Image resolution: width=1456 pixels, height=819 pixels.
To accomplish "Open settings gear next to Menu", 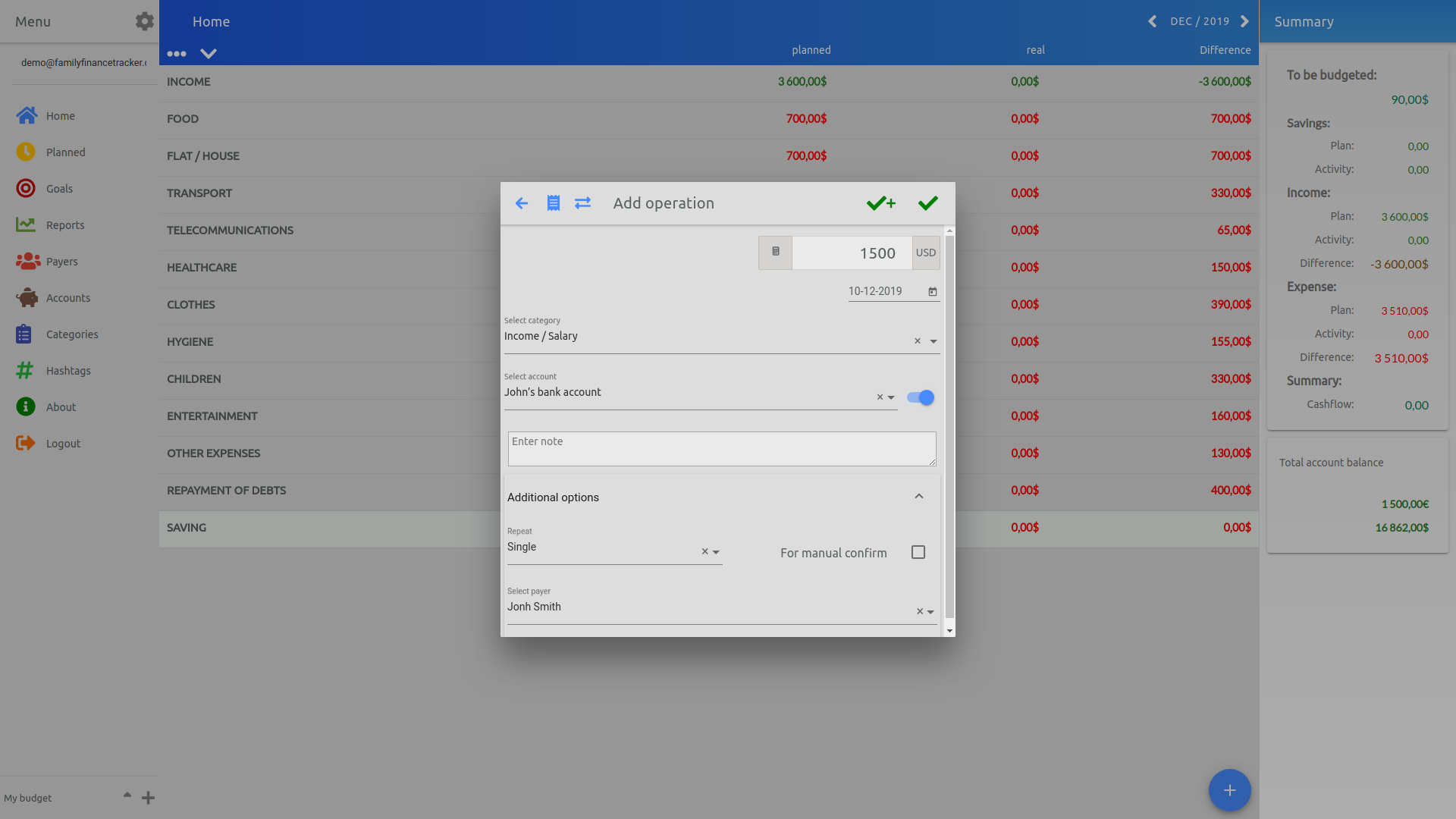I will (x=144, y=21).
